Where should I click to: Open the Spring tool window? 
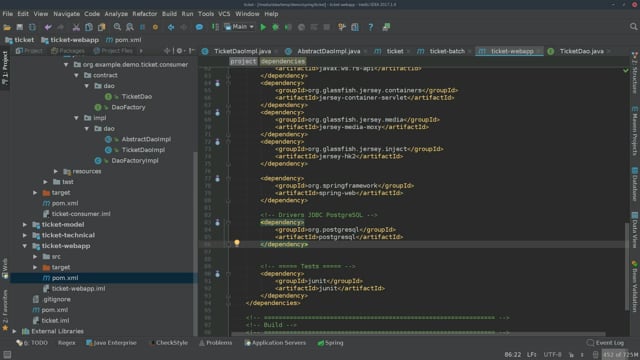(x=331, y=343)
